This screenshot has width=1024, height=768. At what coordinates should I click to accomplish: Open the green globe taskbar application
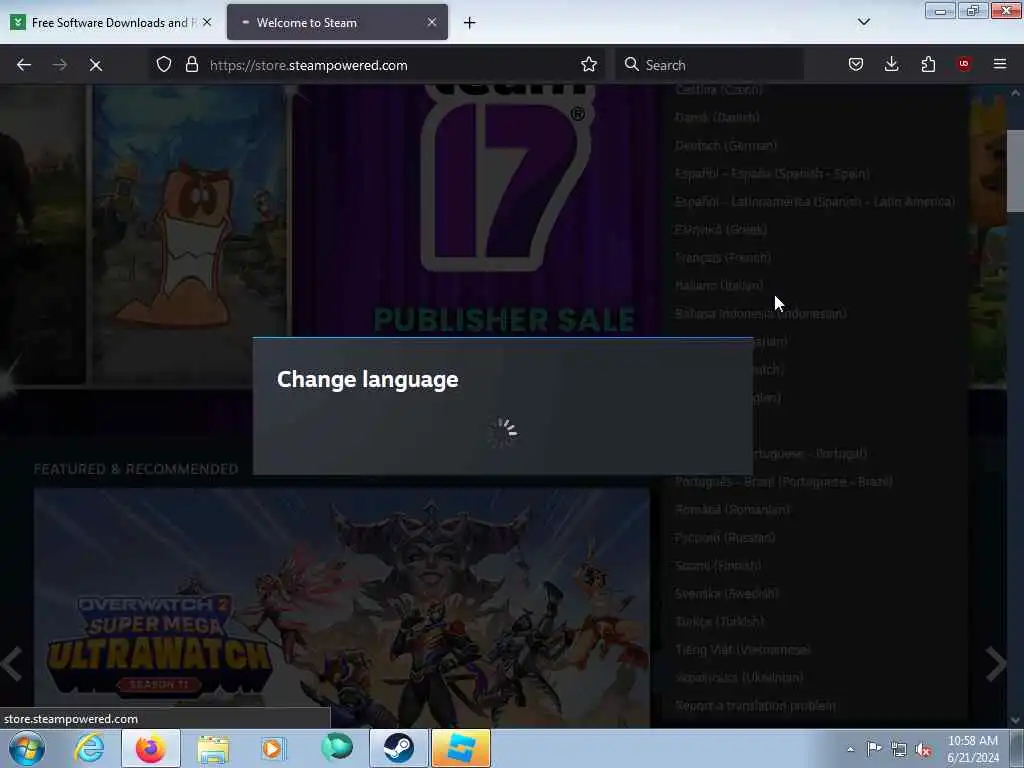point(337,747)
